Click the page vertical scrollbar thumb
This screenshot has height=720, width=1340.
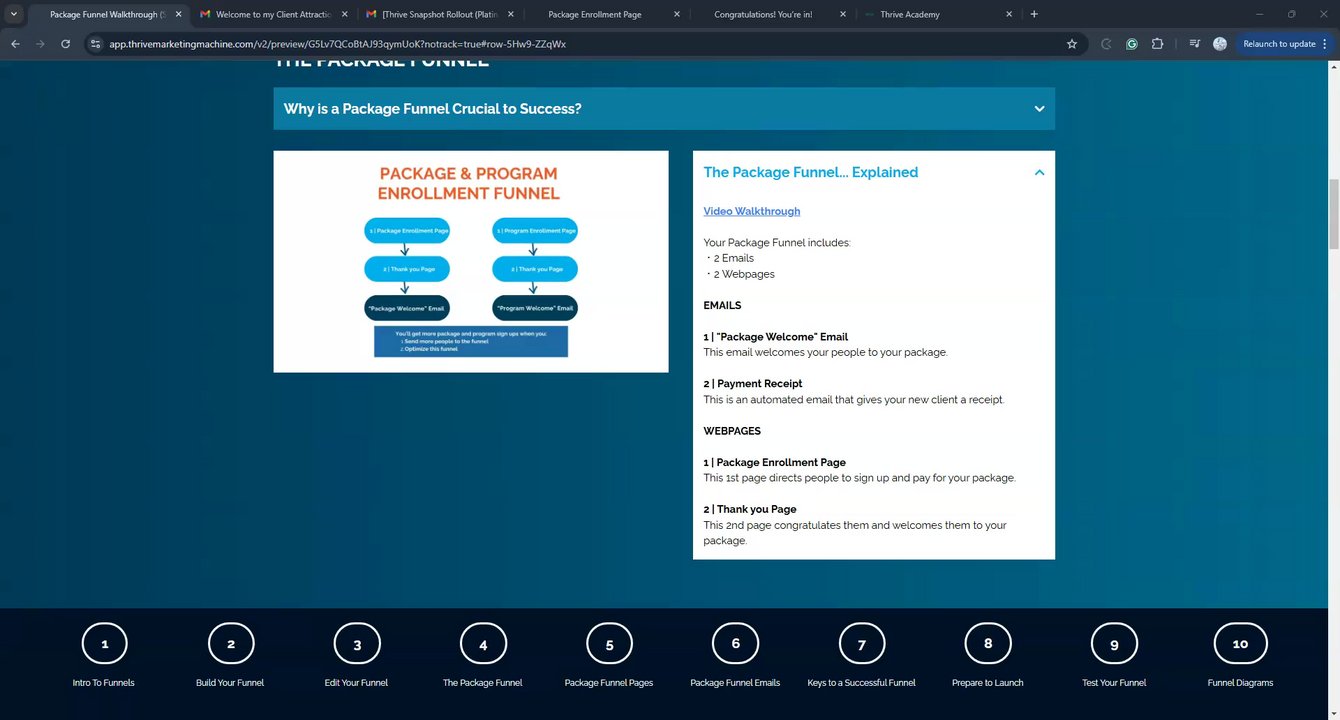click(1333, 215)
